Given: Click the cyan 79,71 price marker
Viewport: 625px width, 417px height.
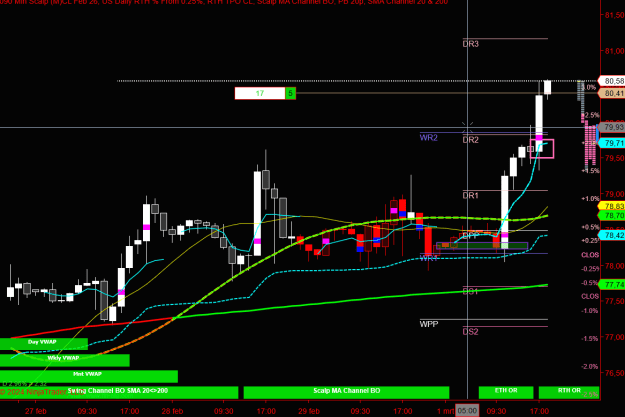Looking at the screenshot, I should click(x=612, y=143).
